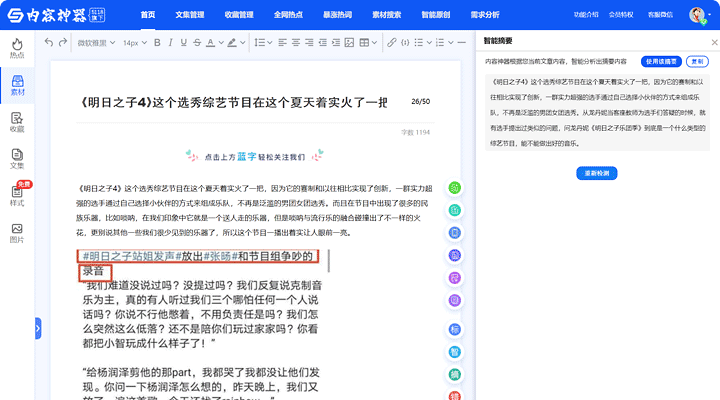720x400 pixels.
Task: Open the 客服微信 link
Action: [x=660, y=15]
